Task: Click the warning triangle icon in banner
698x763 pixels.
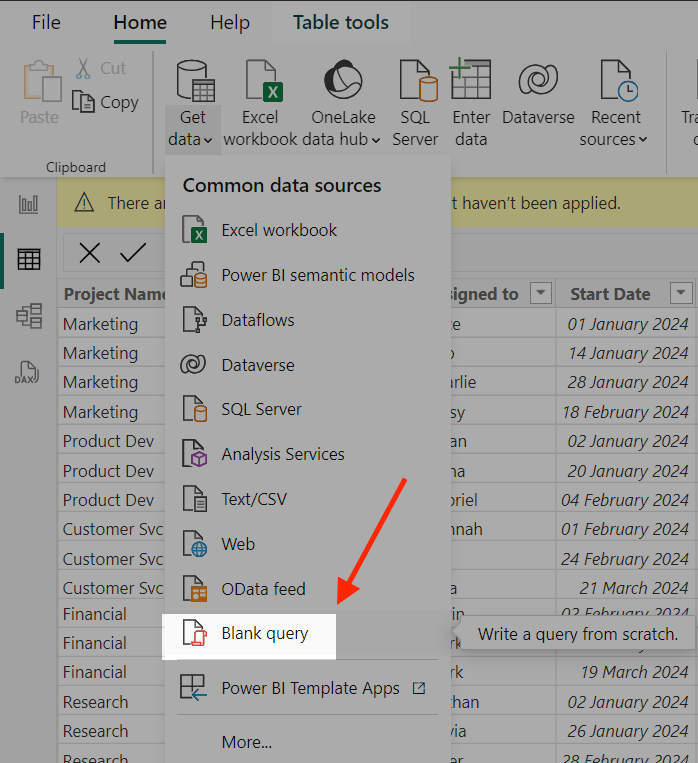Action: click(84, 202)
